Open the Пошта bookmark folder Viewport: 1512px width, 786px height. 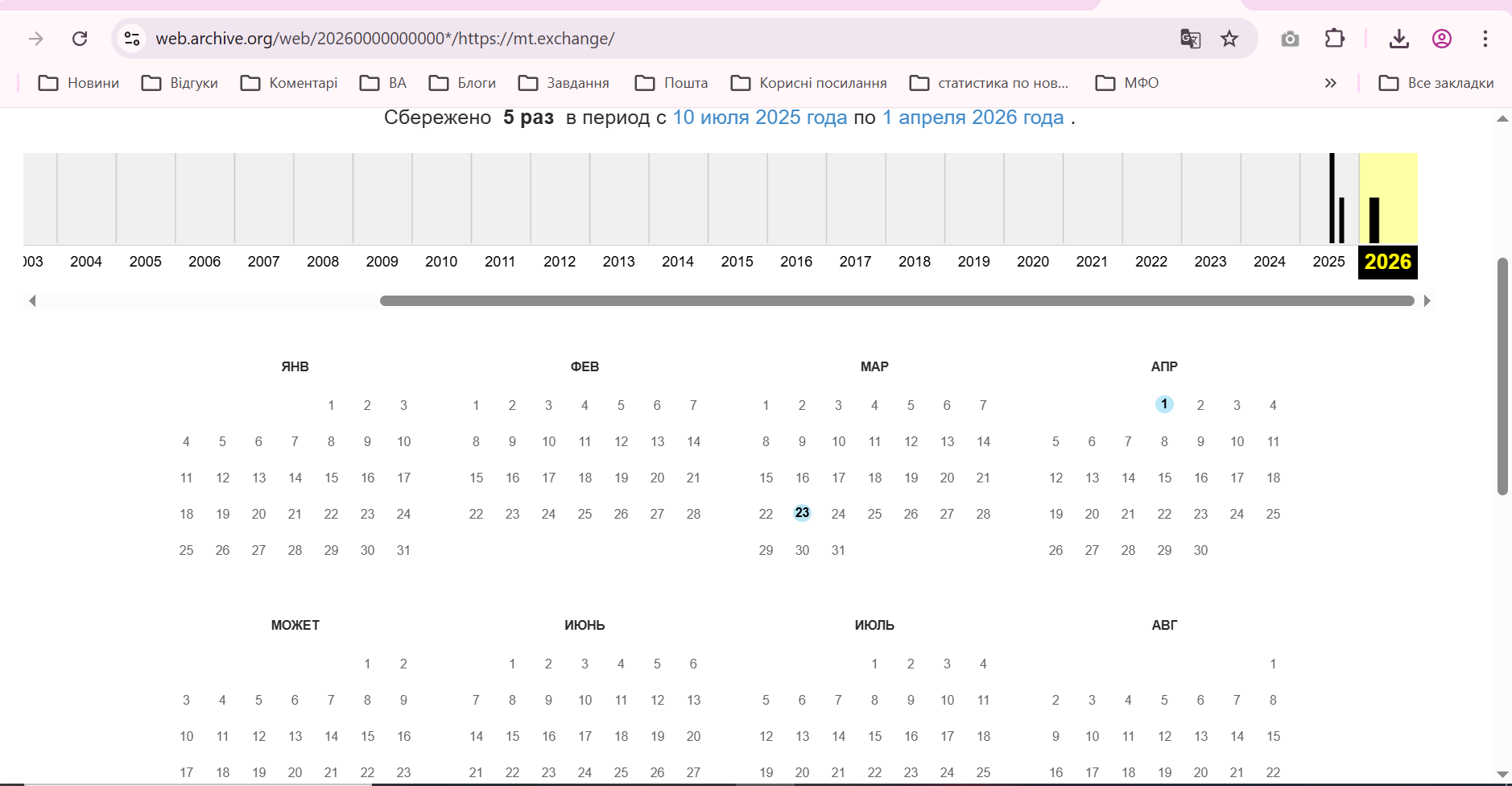coord(671,83)
